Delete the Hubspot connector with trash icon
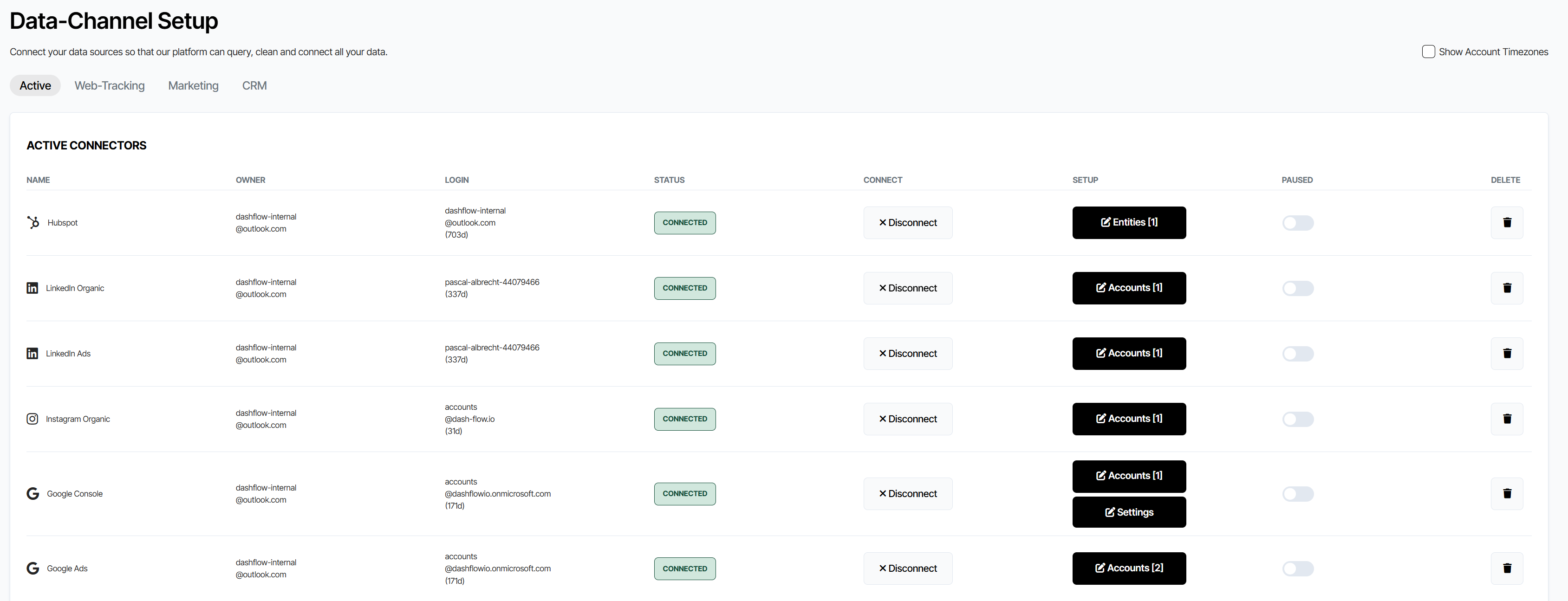The height and width of the screenshot is (601, 1568). [1507, 223]
